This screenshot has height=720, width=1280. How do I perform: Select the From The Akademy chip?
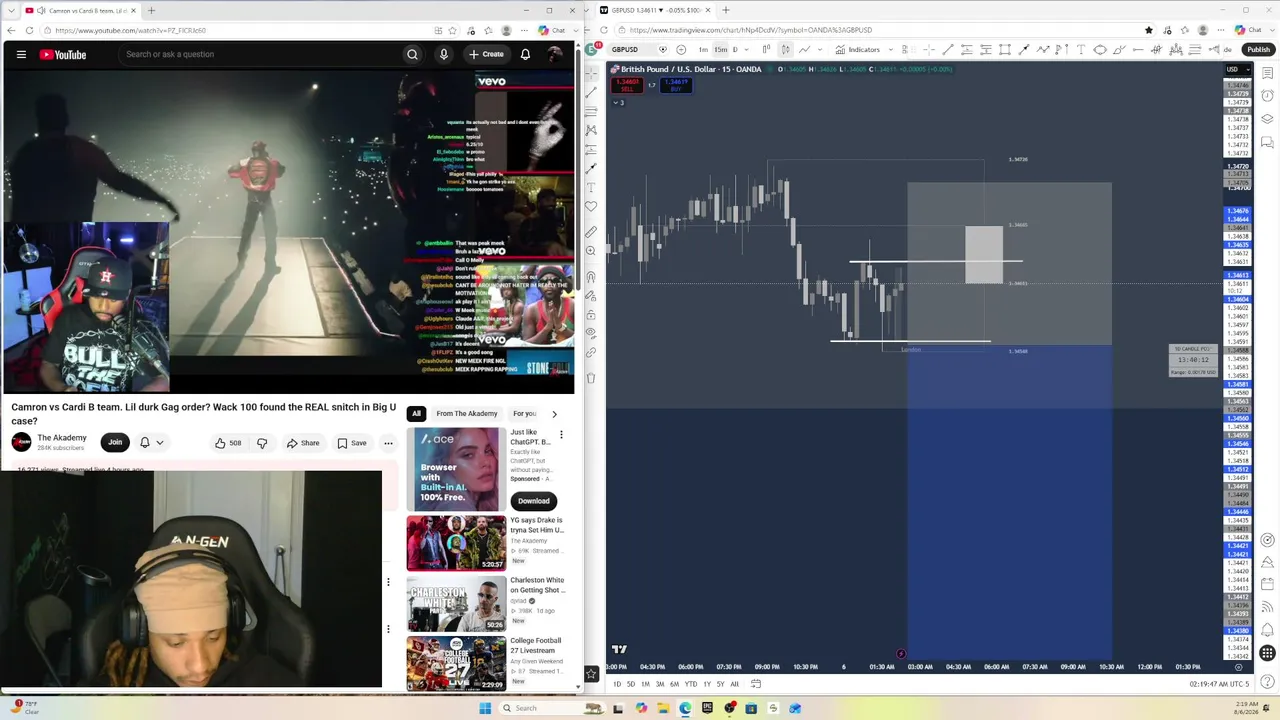tap(466, 414)
